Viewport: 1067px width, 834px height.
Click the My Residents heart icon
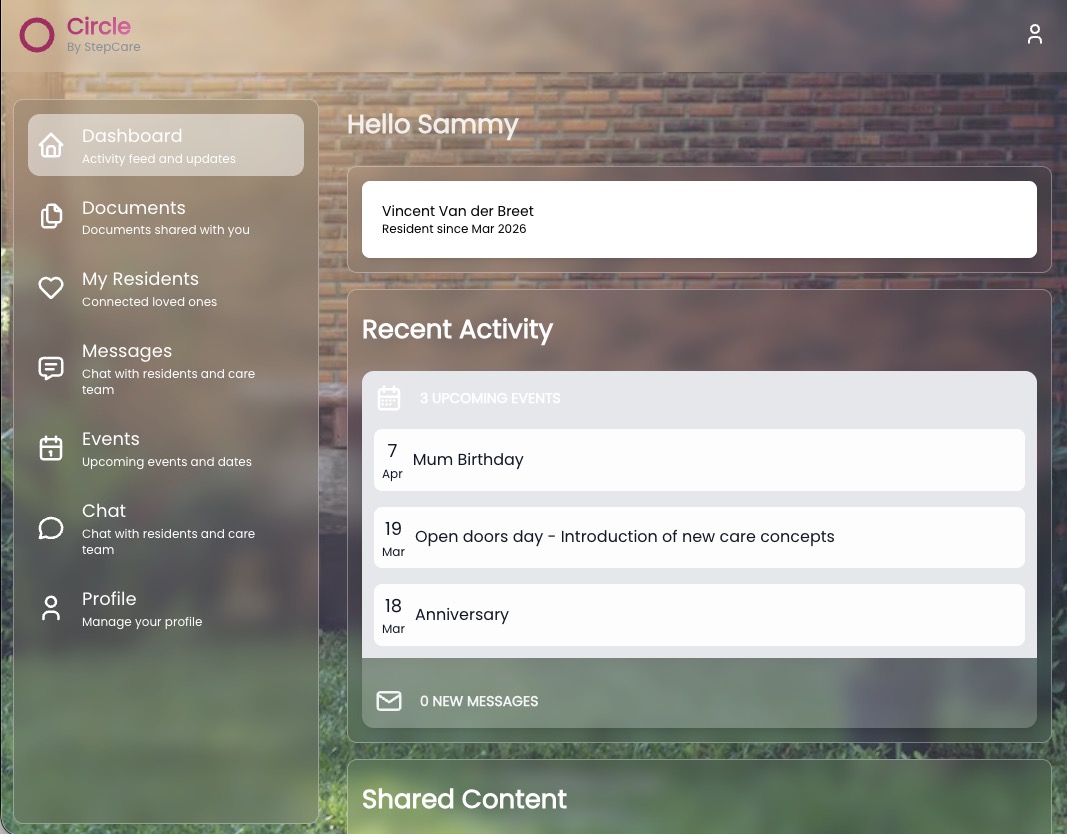[51, 287]
